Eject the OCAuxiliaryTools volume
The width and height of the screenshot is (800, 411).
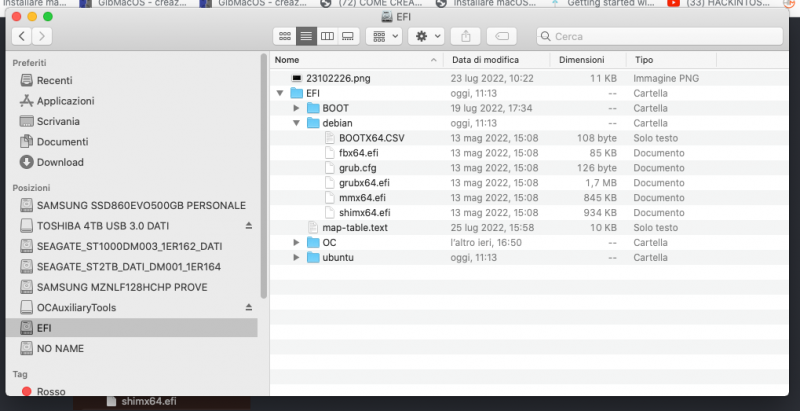click(x=249, y=306)
